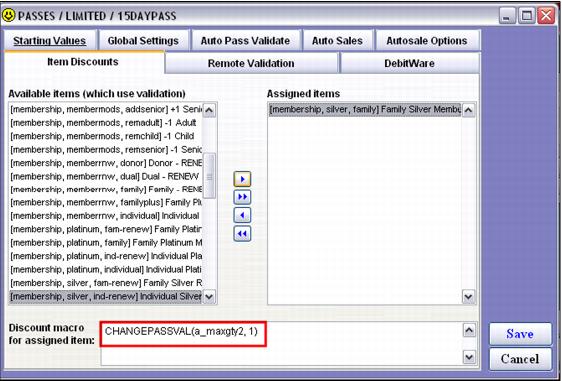Minimize the 15DAYPASS window

(x=507, y=16)
